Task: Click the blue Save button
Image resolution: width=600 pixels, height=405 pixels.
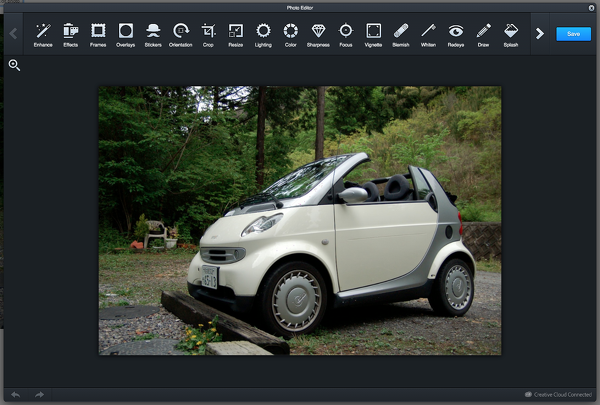Action: tap(573, 34)
